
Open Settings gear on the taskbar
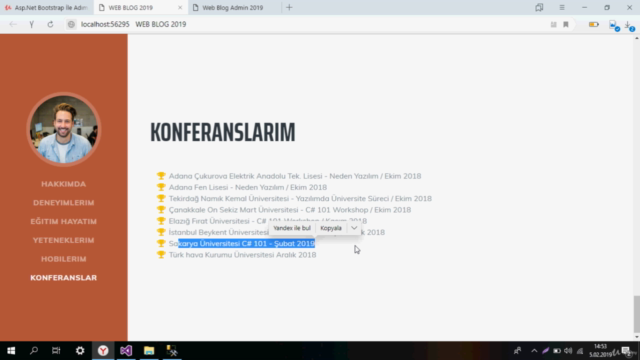(80, 351)
